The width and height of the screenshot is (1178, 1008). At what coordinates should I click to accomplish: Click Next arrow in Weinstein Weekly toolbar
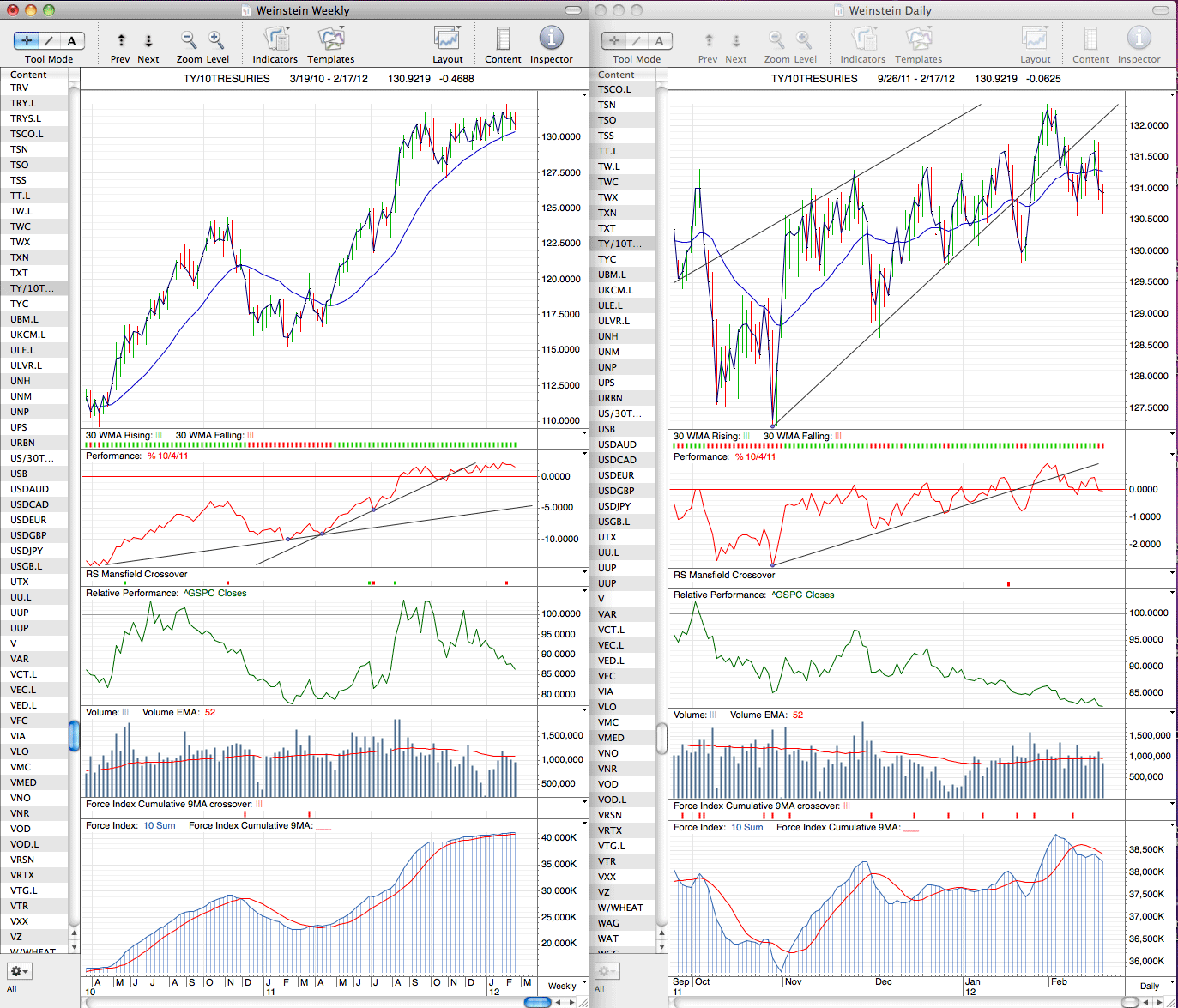(x=148, y=40)
